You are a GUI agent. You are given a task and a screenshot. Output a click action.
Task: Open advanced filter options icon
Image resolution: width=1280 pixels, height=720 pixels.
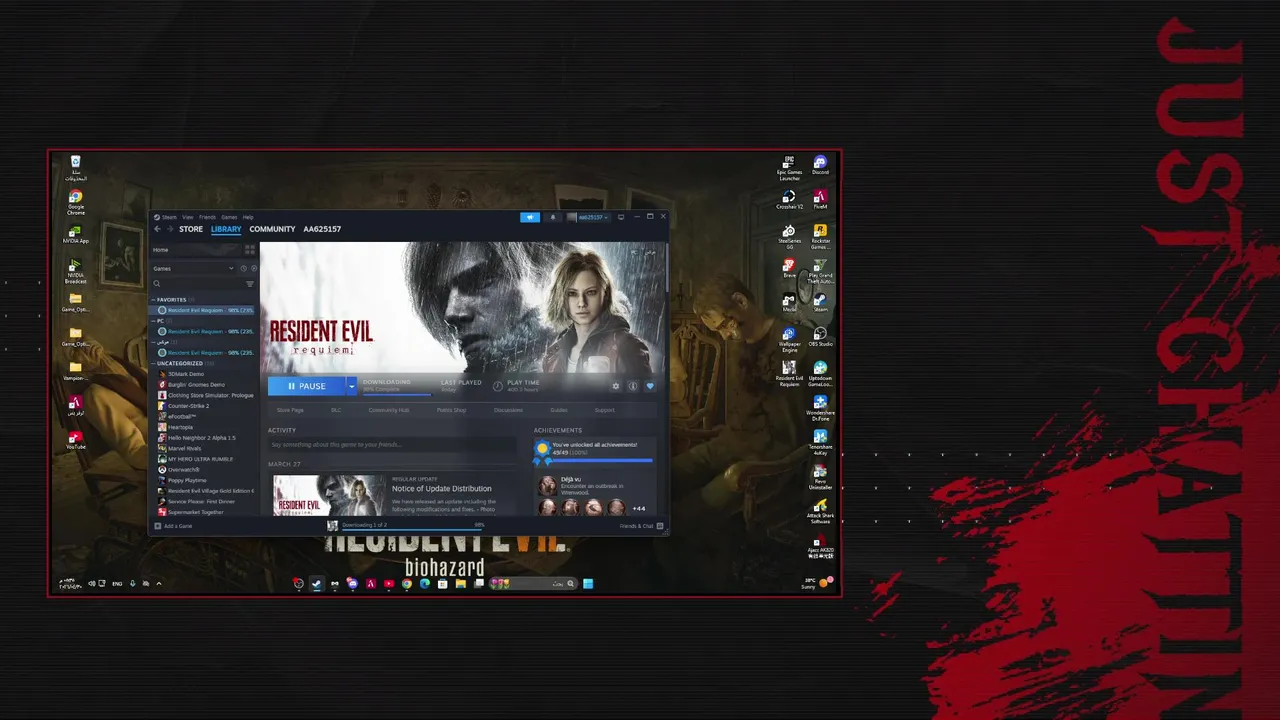pyautogui.click(x=250, y=284)
